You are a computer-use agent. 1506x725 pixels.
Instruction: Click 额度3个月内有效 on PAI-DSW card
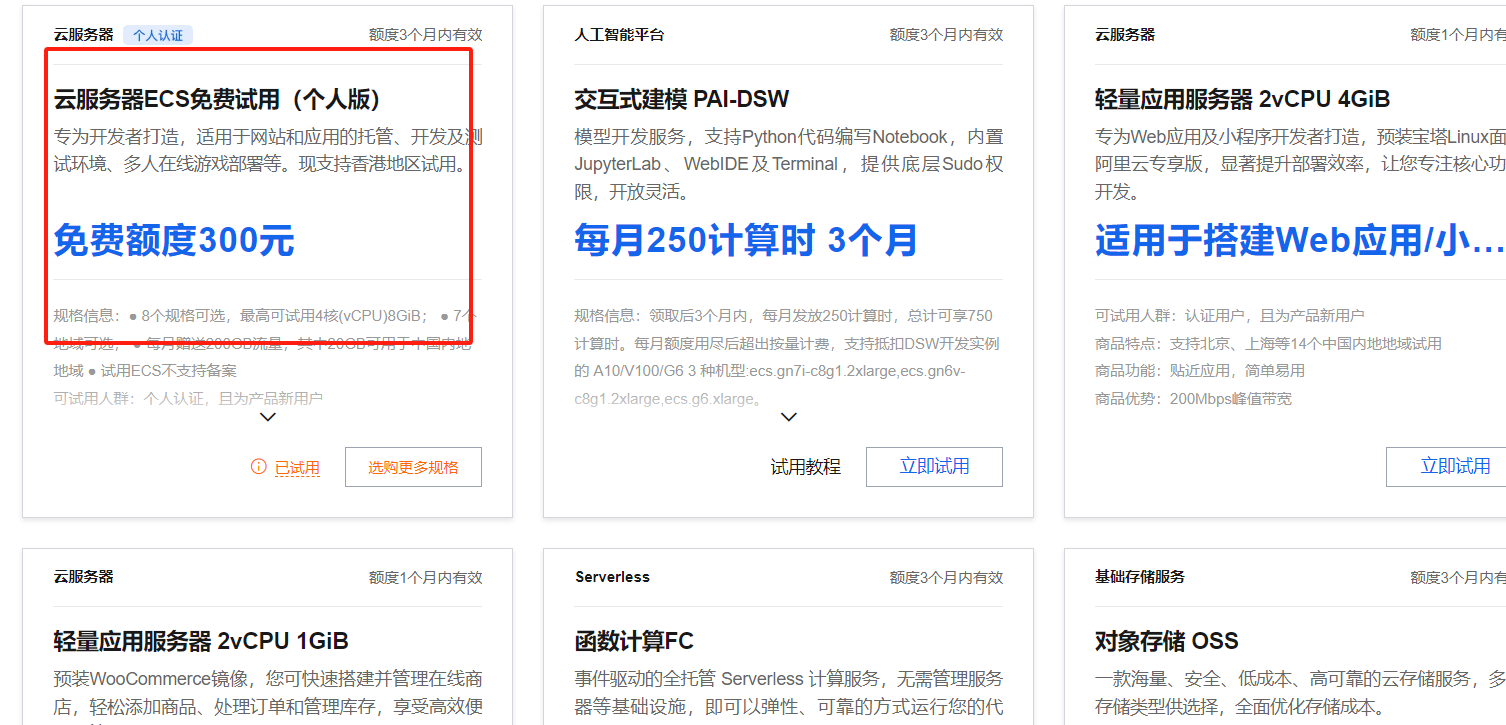(946, 35)
